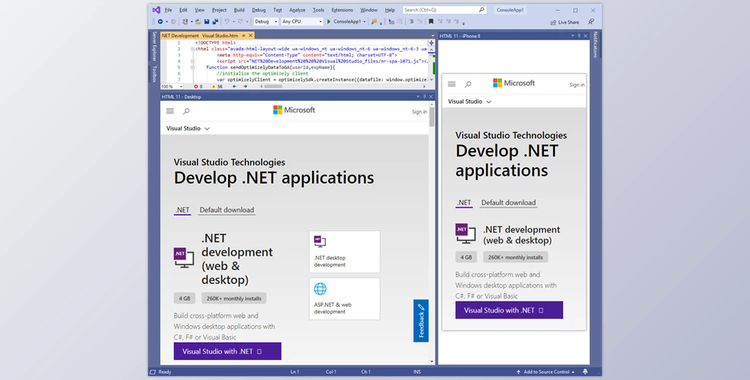This screenshot has width=750, height=380.
Task: Click the Save All icon
Action: coord(215,22)
